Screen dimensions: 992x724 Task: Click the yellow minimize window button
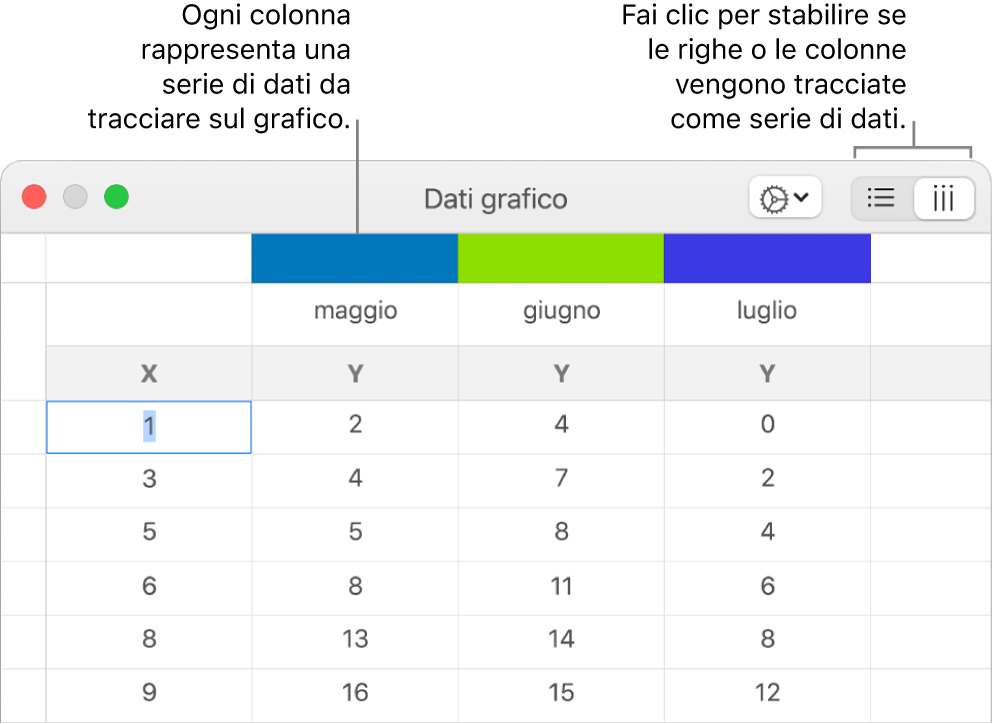(x=76, y=197)
